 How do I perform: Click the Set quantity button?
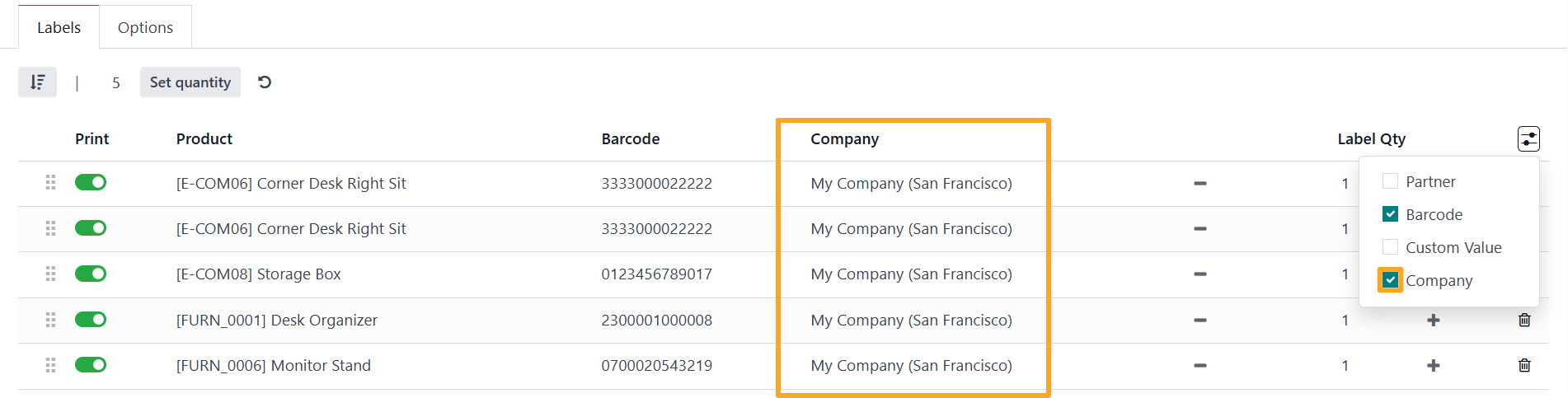pyautogui.click(x=190, y=82)
